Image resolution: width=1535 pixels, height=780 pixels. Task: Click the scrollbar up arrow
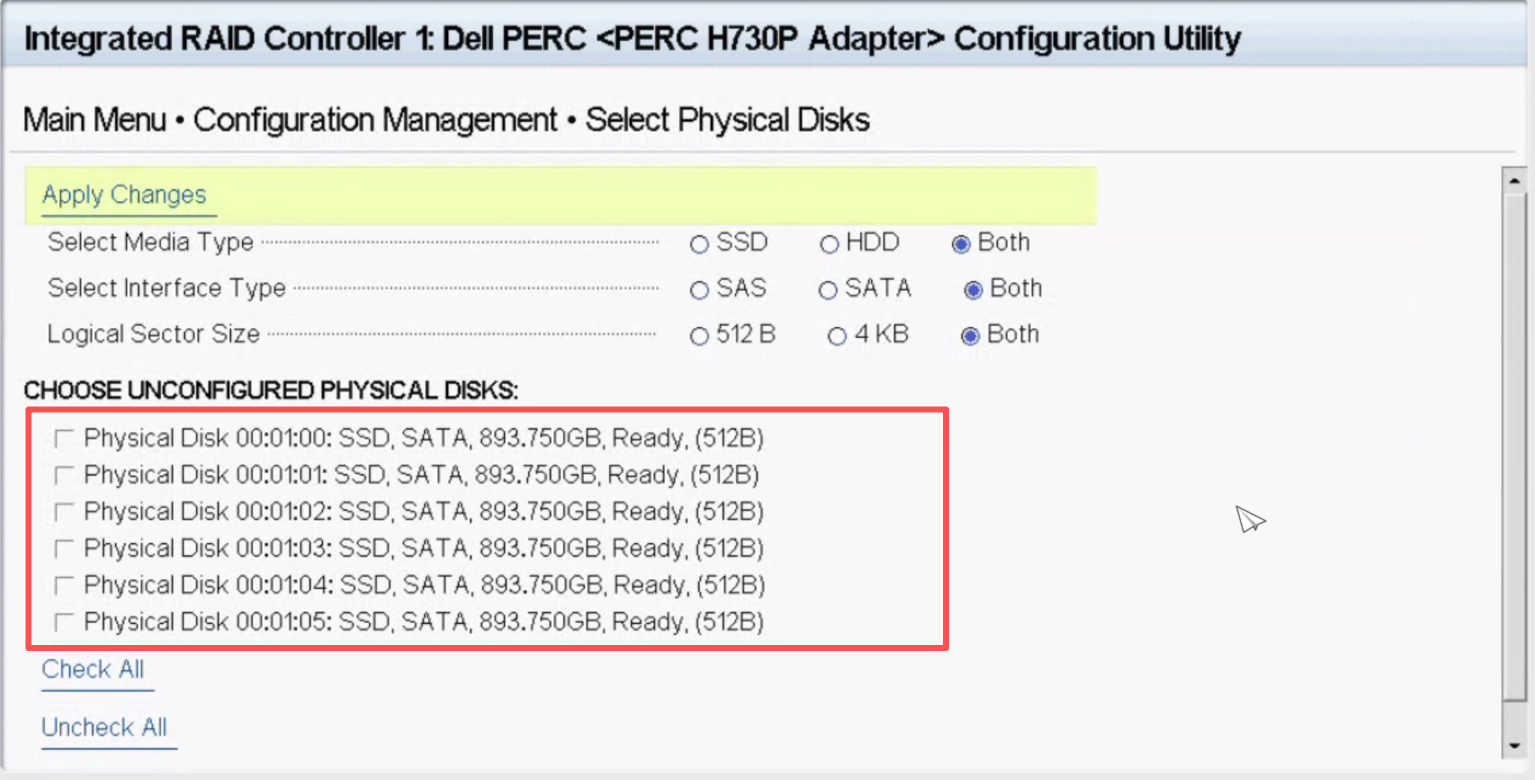pos(1514,181)
